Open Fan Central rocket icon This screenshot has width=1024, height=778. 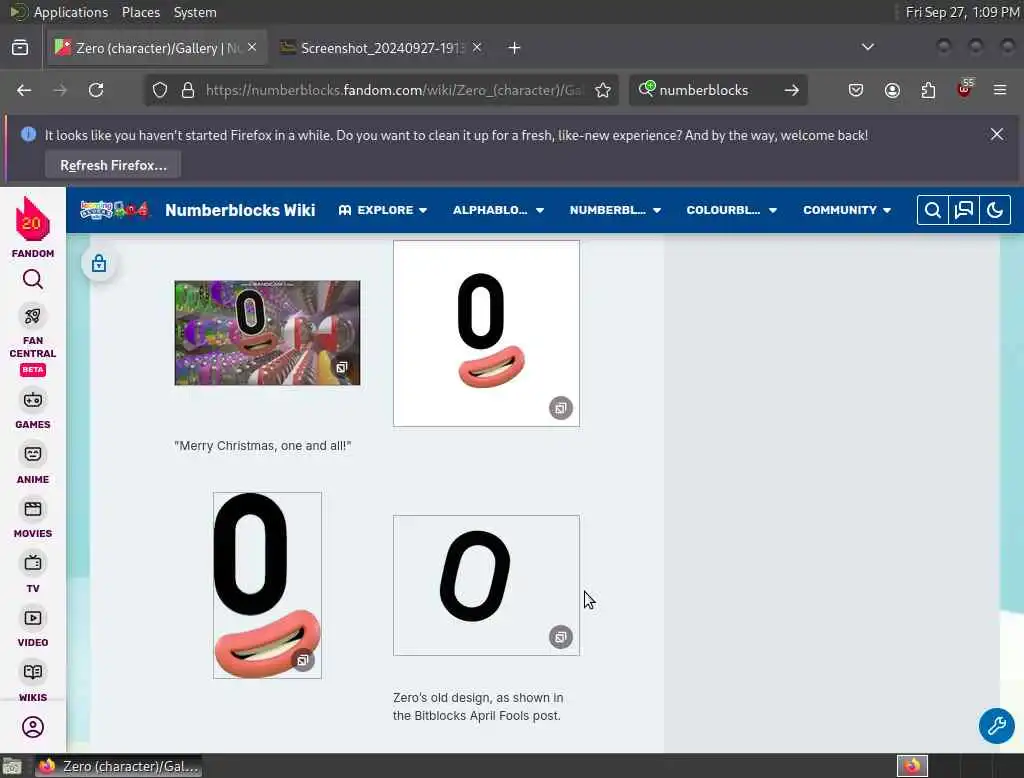[x=33, y=317]
